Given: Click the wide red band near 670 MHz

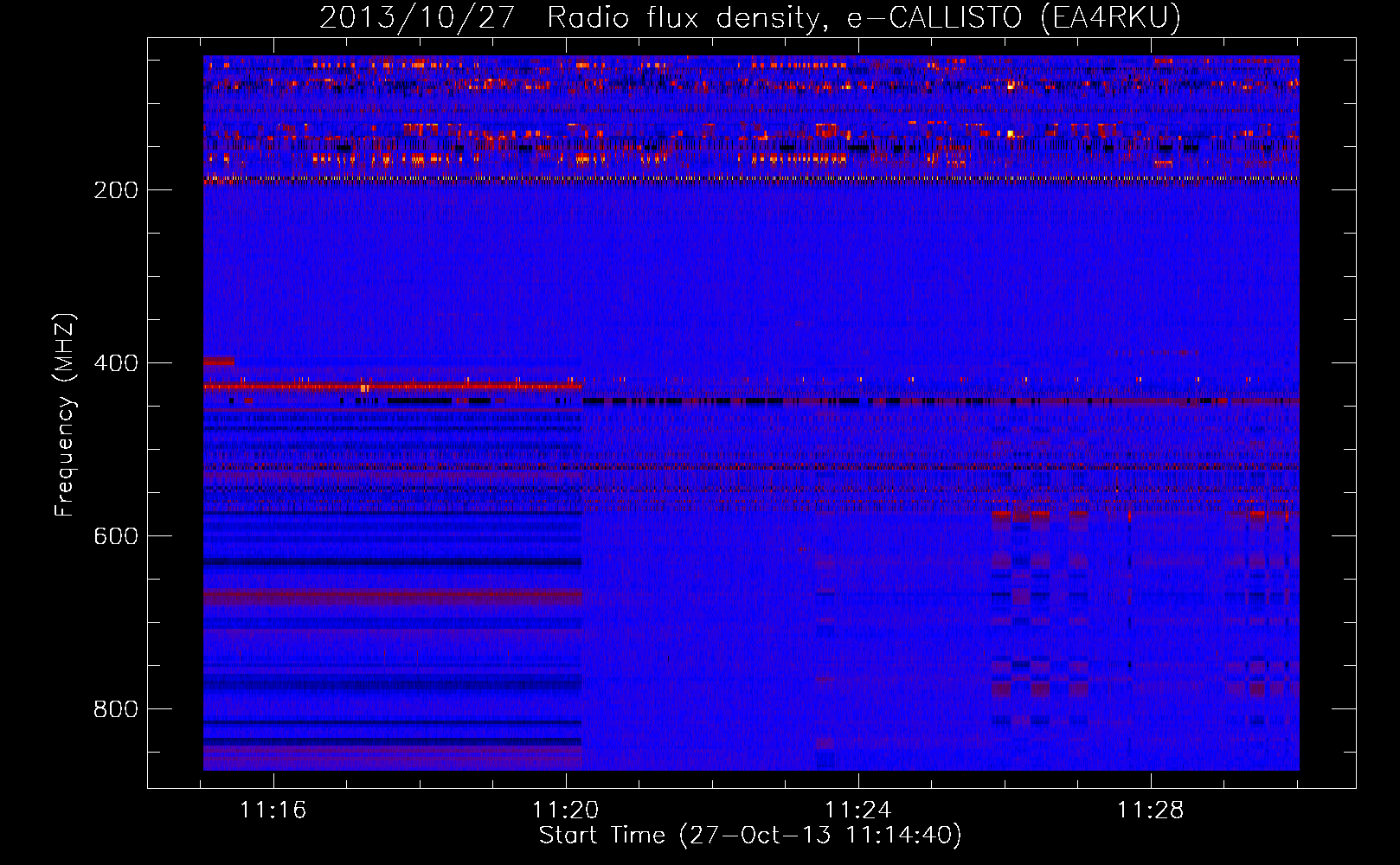Looking at the screenshot, I should coord(389,595).
